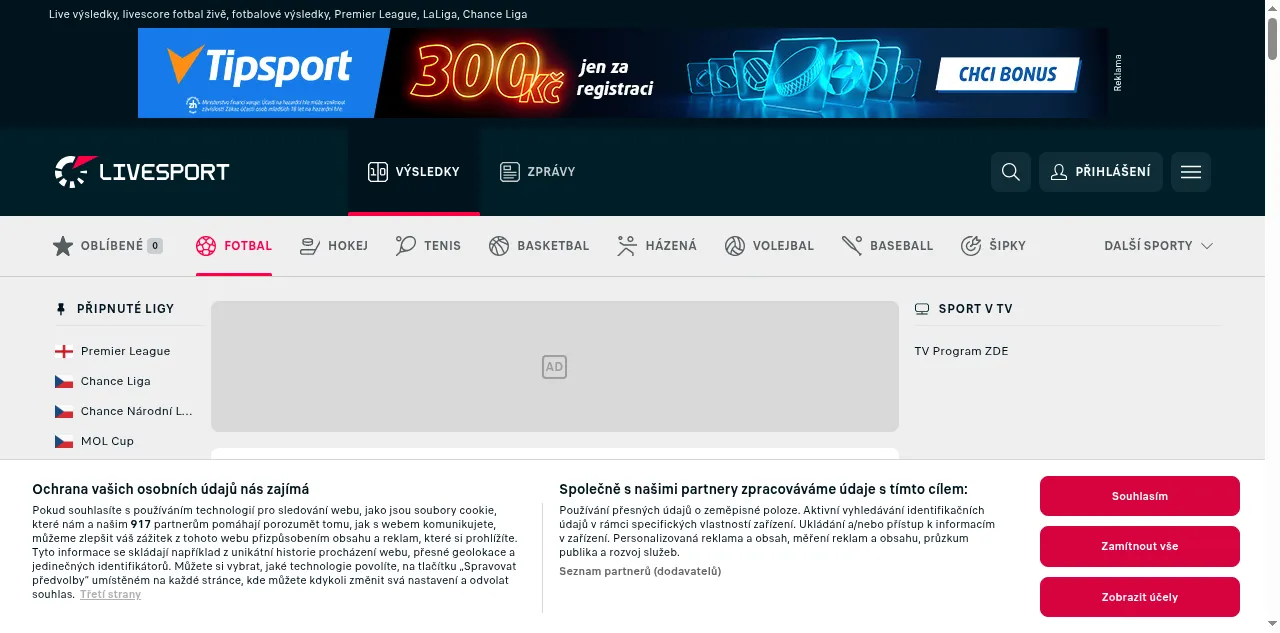Select the Tenis sport tab

(429, 246)
